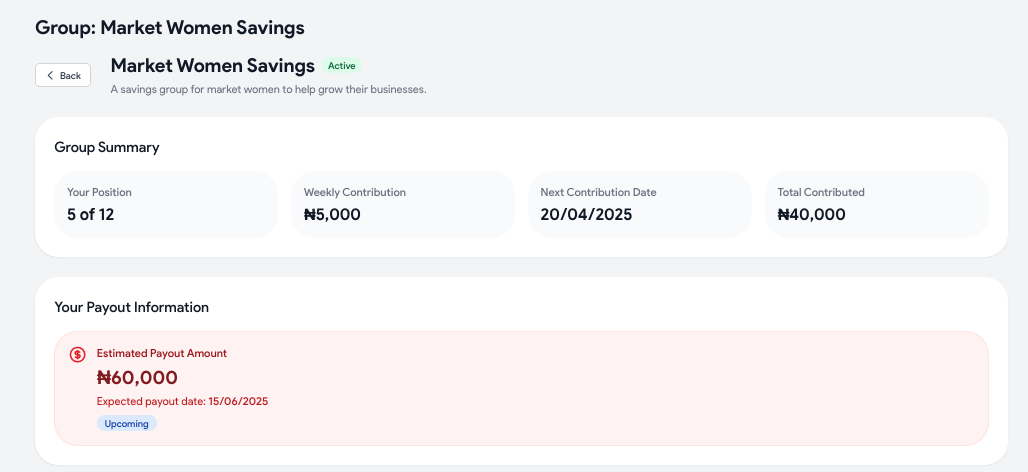
Task: Click the Back button
Action: tap(63, 75)
